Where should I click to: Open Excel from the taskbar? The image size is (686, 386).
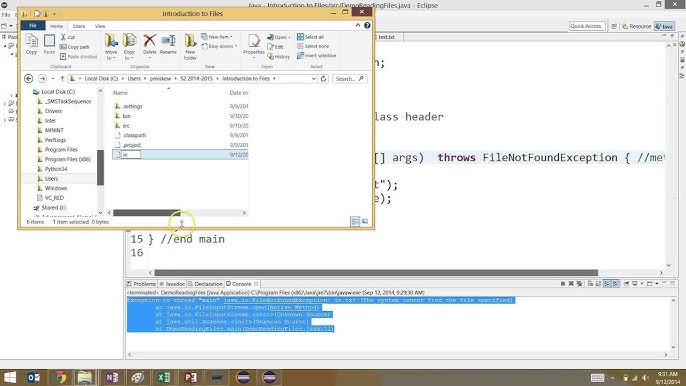[164, 377]
